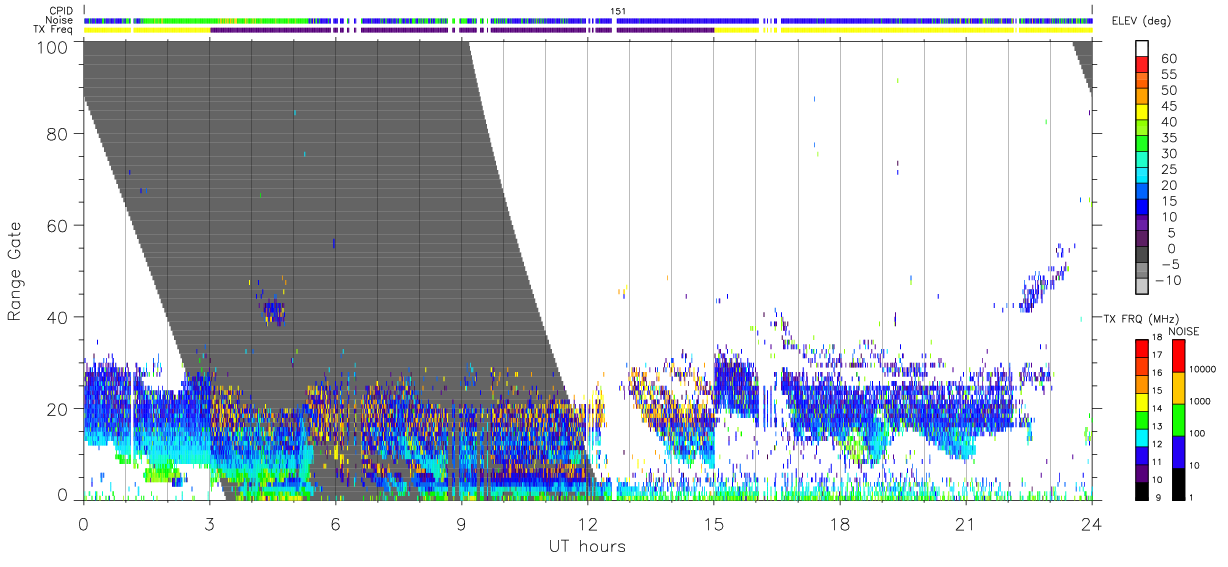Select the red top segment of the TX FRQ bar
This screenshot has width=1228, height=567.
pyautogui.click(x=1141, y=348)
